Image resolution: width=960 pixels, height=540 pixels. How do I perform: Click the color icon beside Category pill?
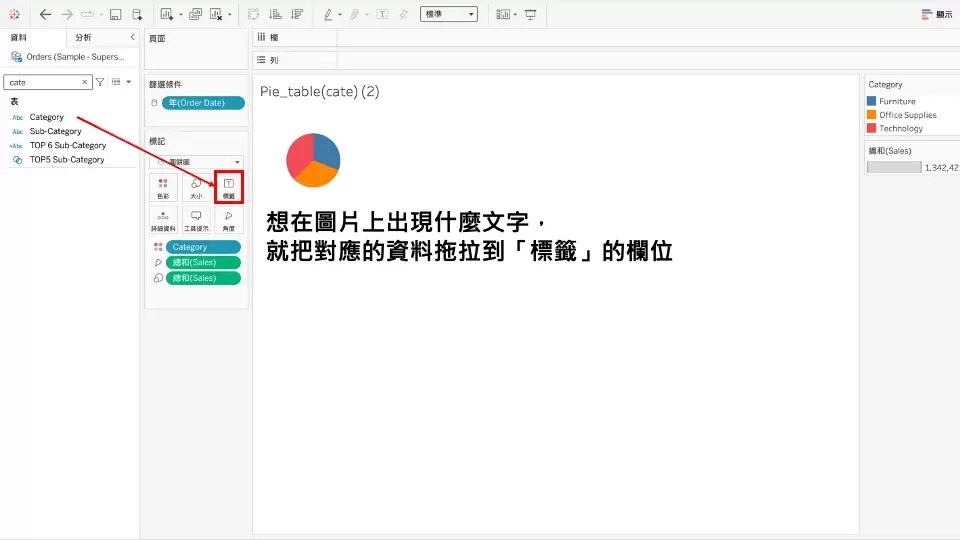pyautogui.click(x=158, y=247)
